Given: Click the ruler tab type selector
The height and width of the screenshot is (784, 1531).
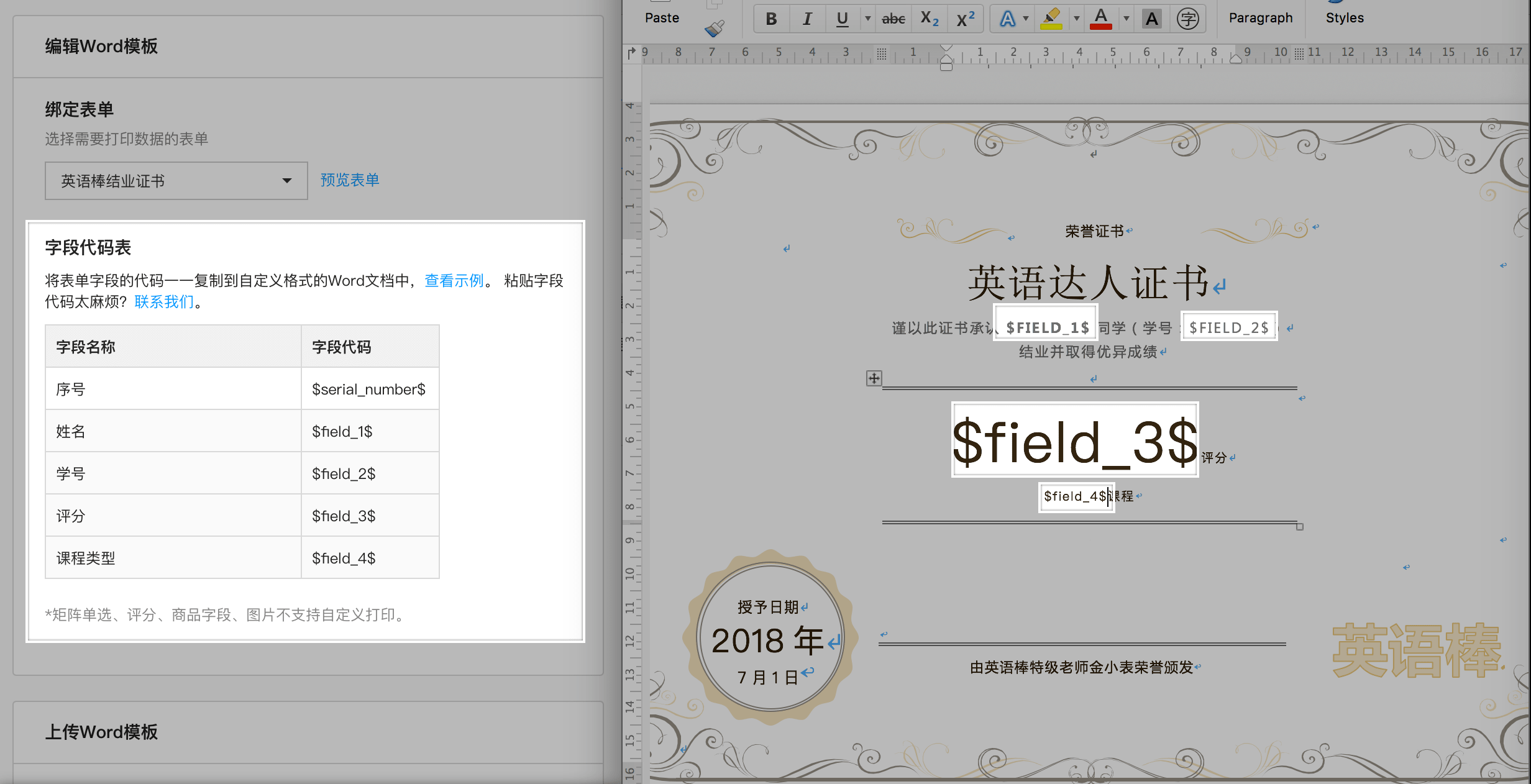Looking at the screenshot, I should (632, 53).
